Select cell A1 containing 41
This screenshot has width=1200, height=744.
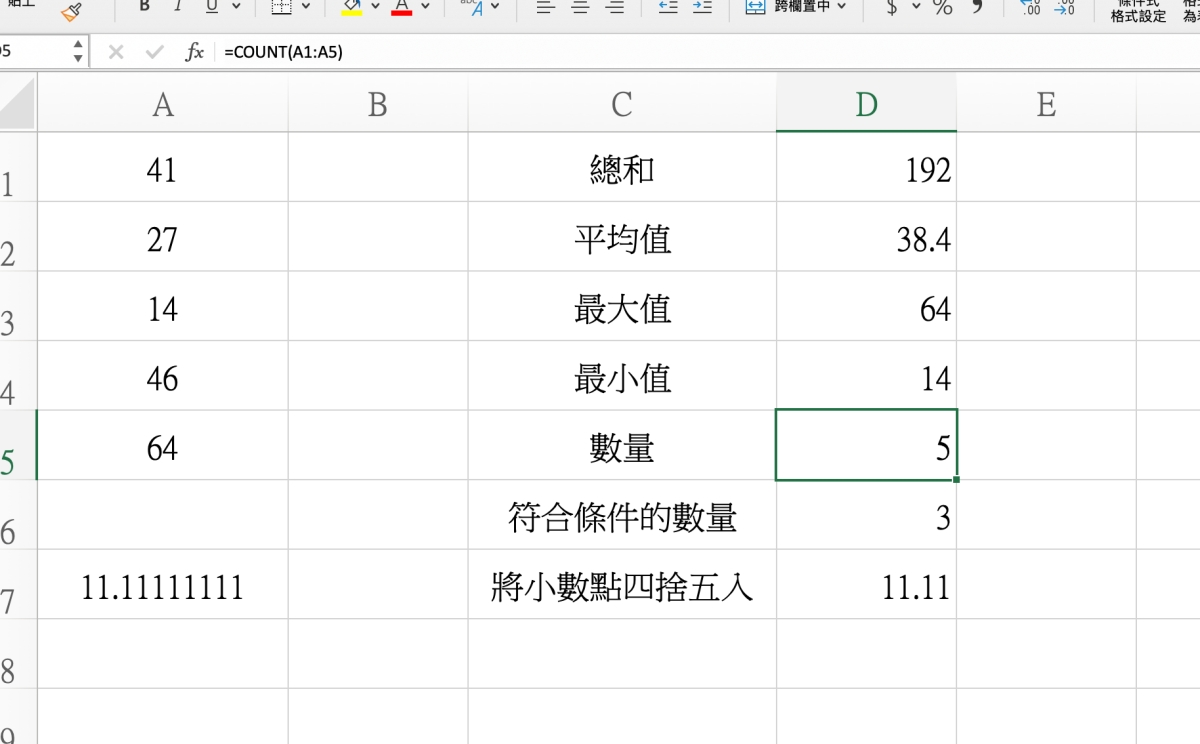(x=163, y=167)
